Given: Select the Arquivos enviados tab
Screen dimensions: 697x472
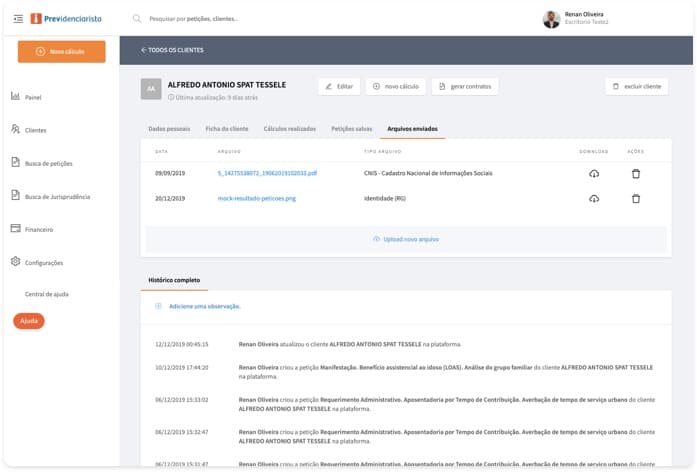Looking at the screenshot, I should pyautogui.click(x=413, y=129).
